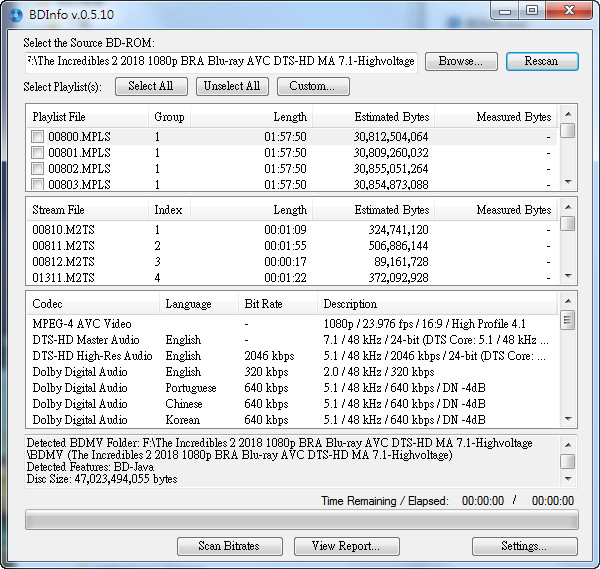Sort codec list by Description header
This screenshot has width=600, height=569.
coord(437,304)
